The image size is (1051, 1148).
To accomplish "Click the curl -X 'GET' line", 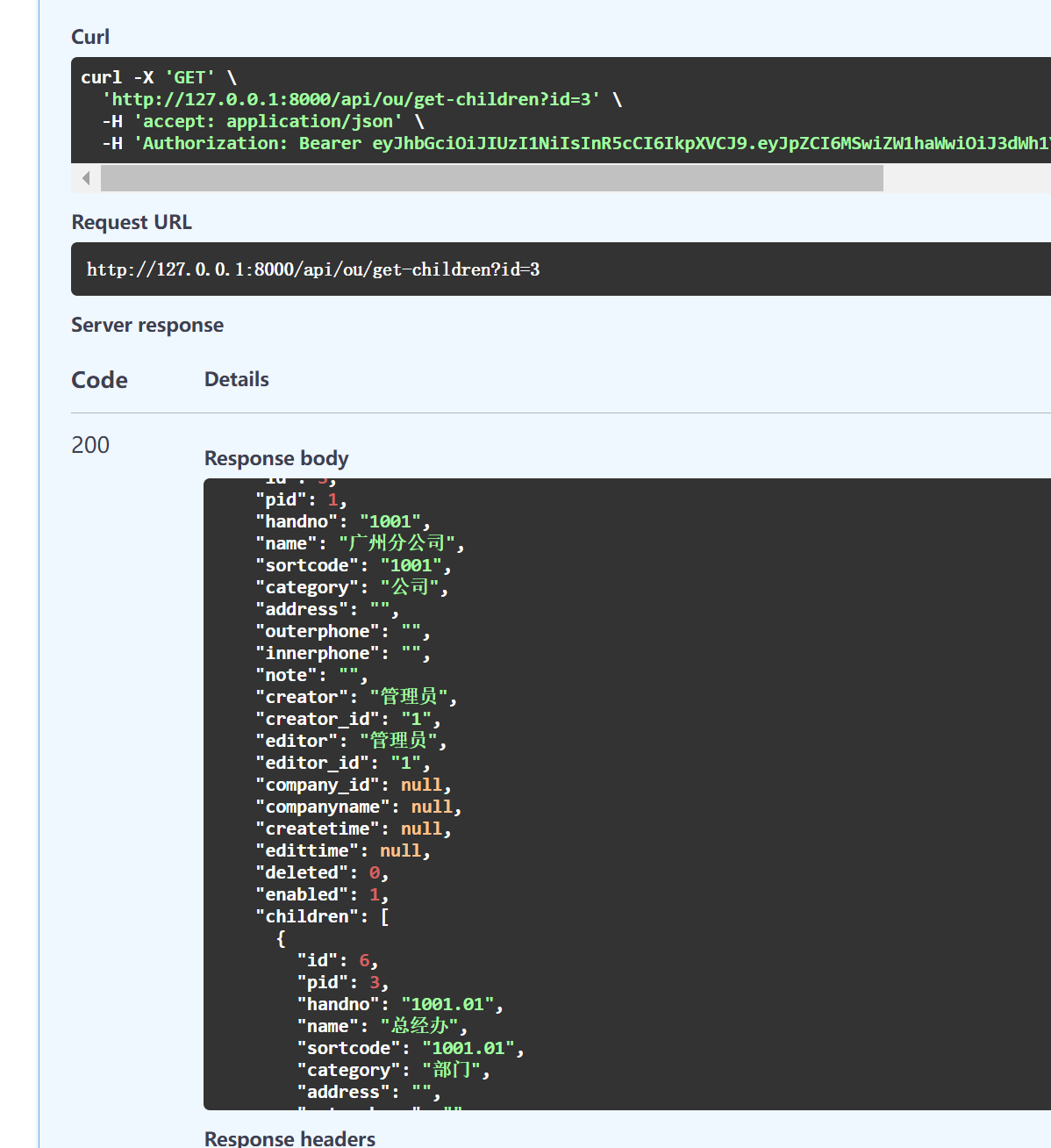I will coord(159,77).
